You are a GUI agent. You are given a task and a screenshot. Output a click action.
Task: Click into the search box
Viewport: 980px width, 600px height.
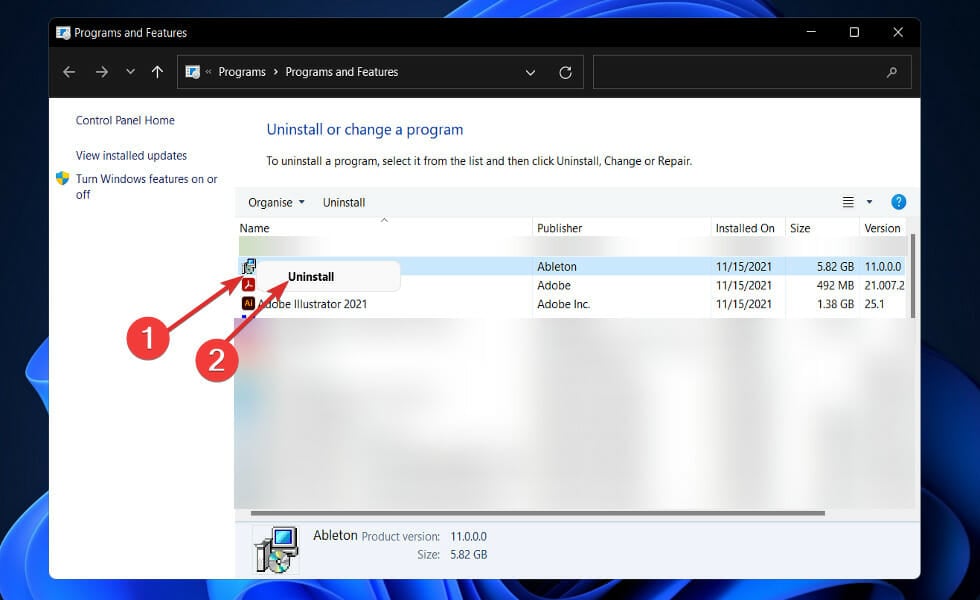point(752,72)
